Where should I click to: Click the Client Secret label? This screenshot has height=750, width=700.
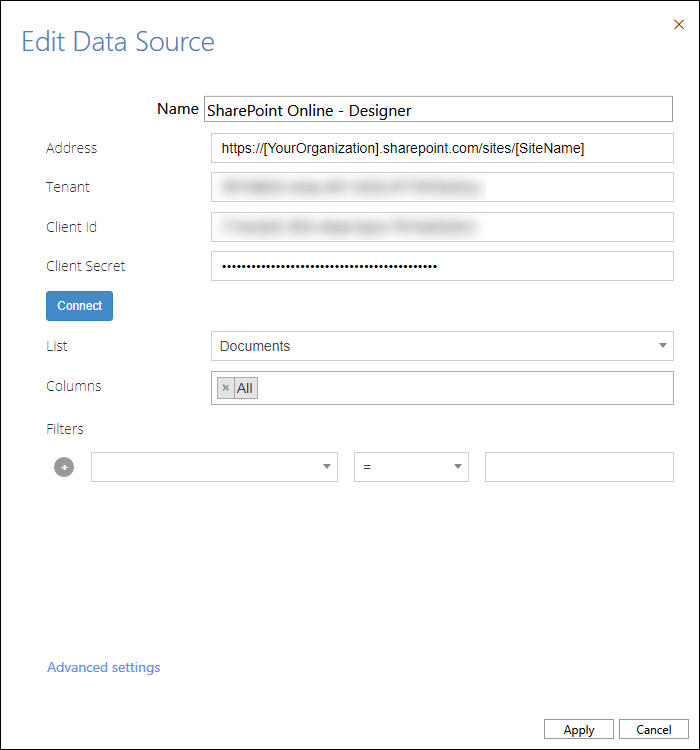[x=86, y=266]
